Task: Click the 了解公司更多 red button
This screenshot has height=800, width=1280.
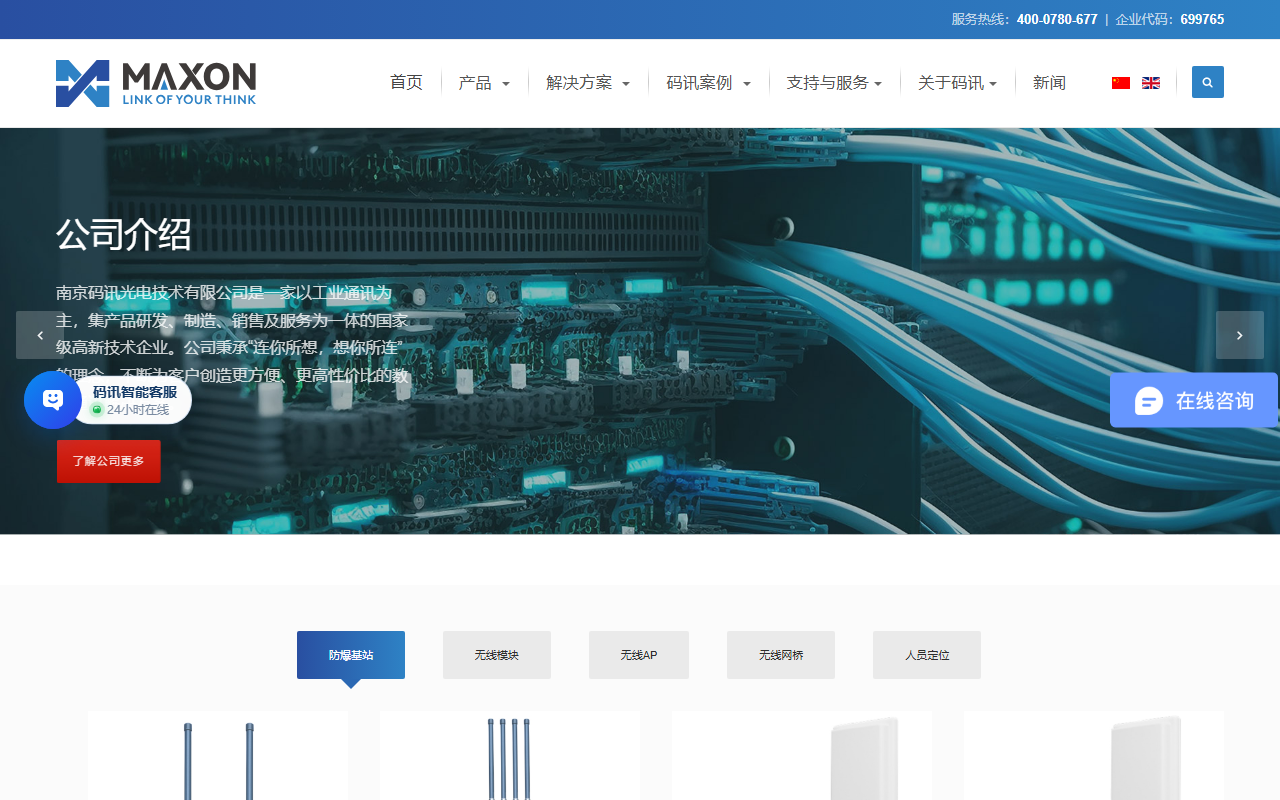Action: click(x=109, y=461)
